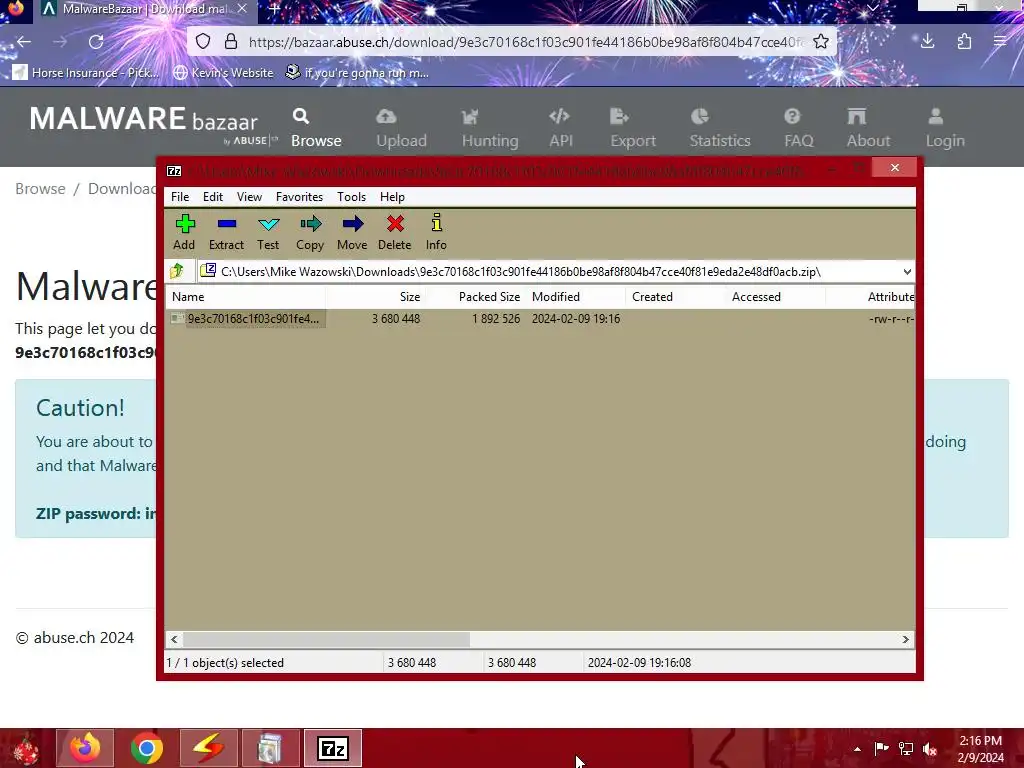Show site security padlock information
This screenshot has height=768, width=1024.
(231, 42)
